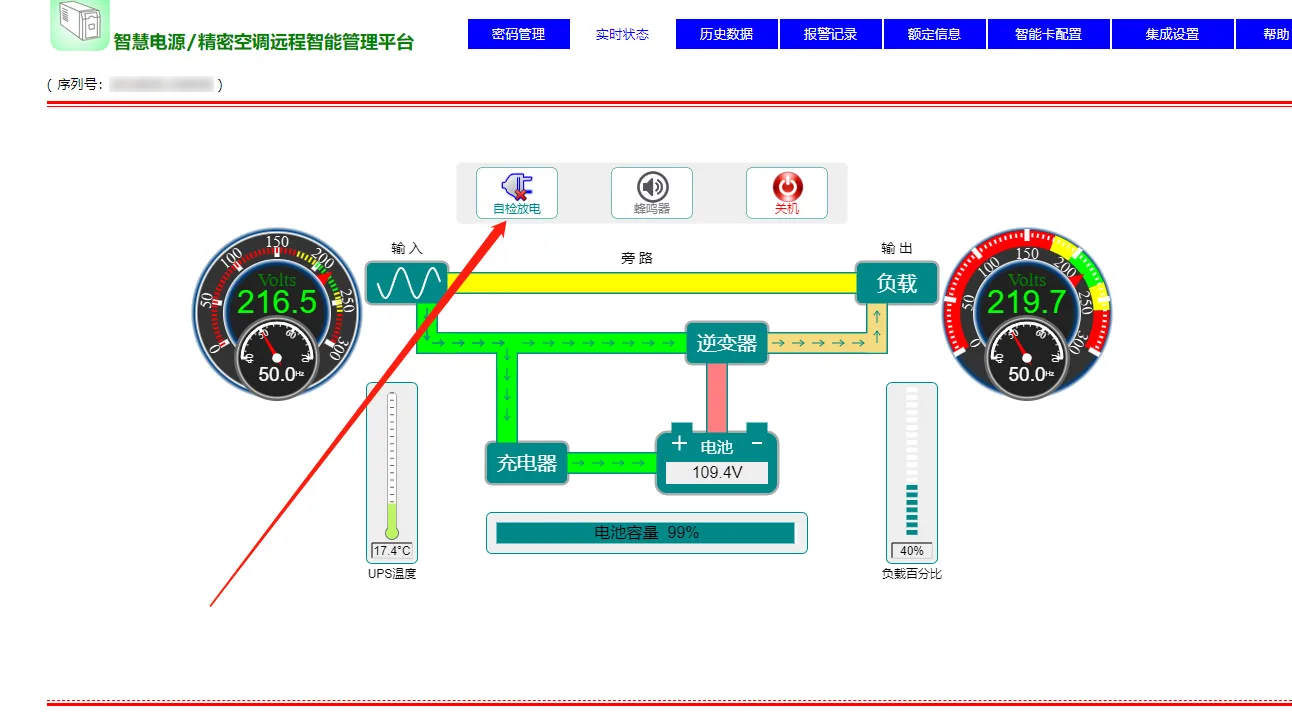Viewport: 1292px width, 726px height.
Task: Open the 智能卡配置 menu
Action: tap(1049, 34)
